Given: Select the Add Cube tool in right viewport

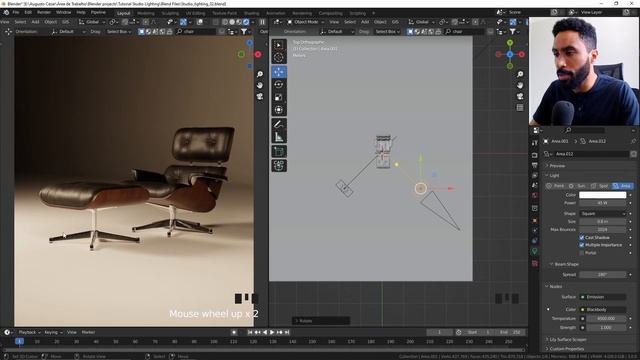Looking at the screenshot, I should point(279,151).
